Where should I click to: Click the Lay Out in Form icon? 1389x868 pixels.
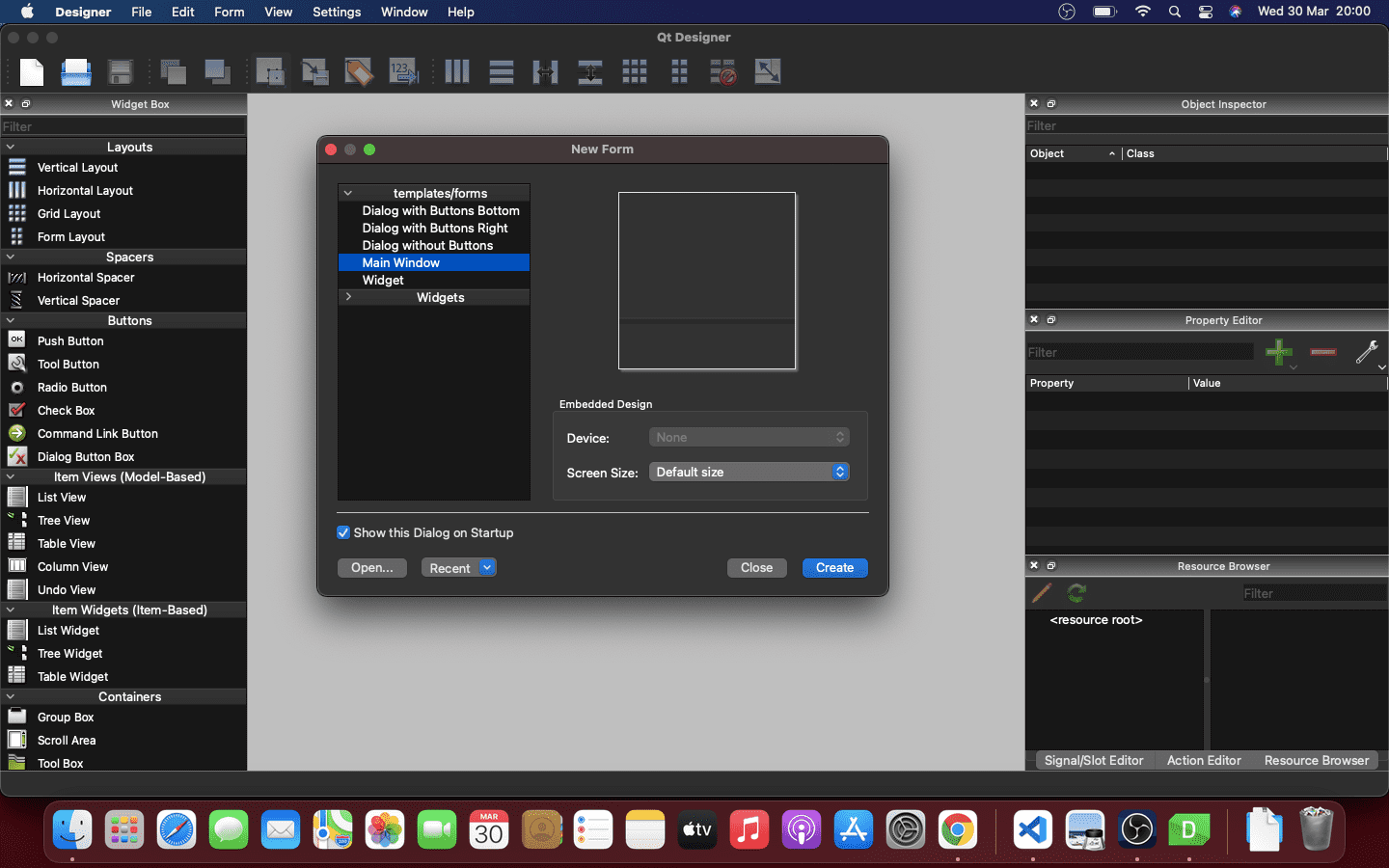point(679,72)
